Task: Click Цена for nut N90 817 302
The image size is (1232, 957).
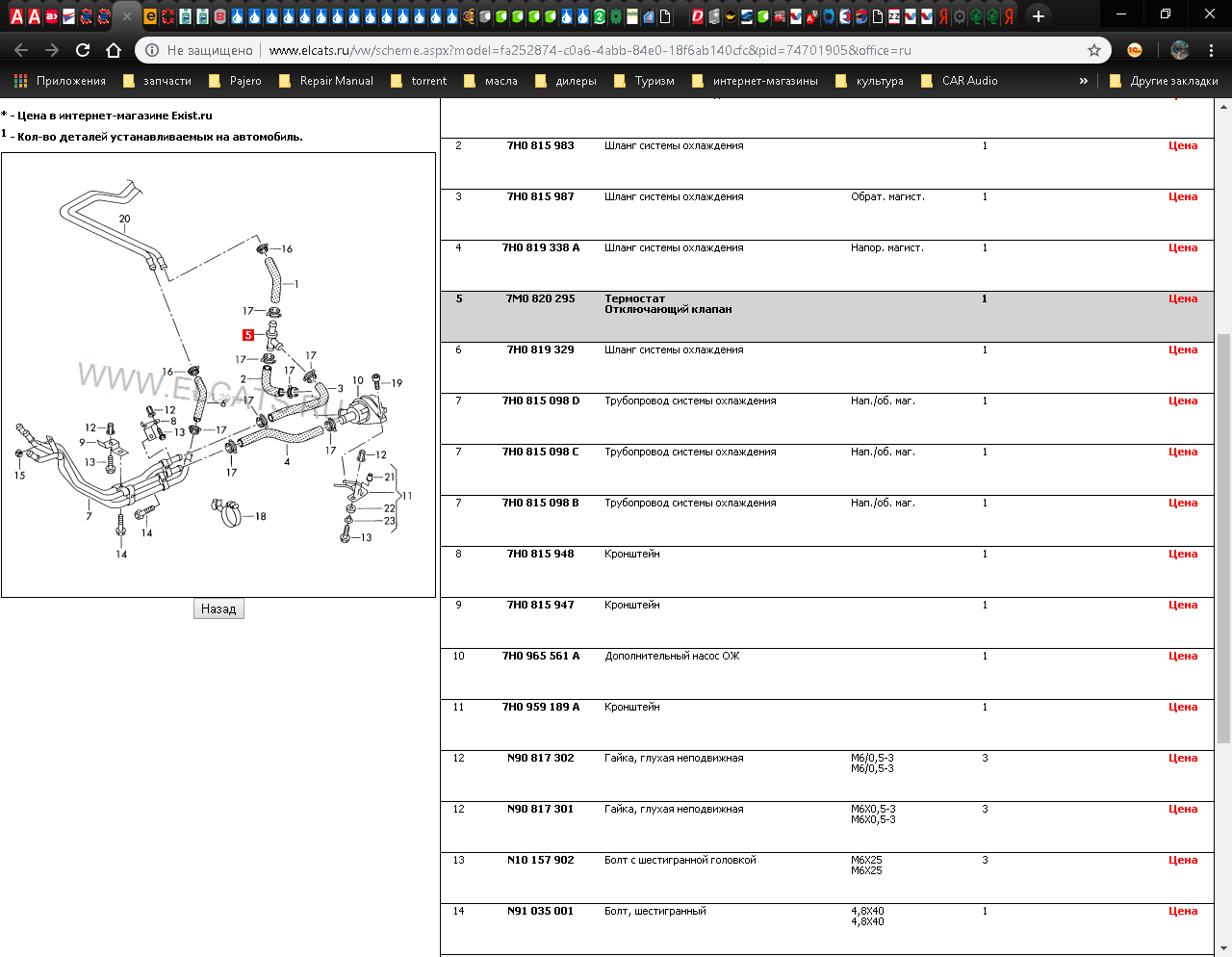Action: 1183,758
